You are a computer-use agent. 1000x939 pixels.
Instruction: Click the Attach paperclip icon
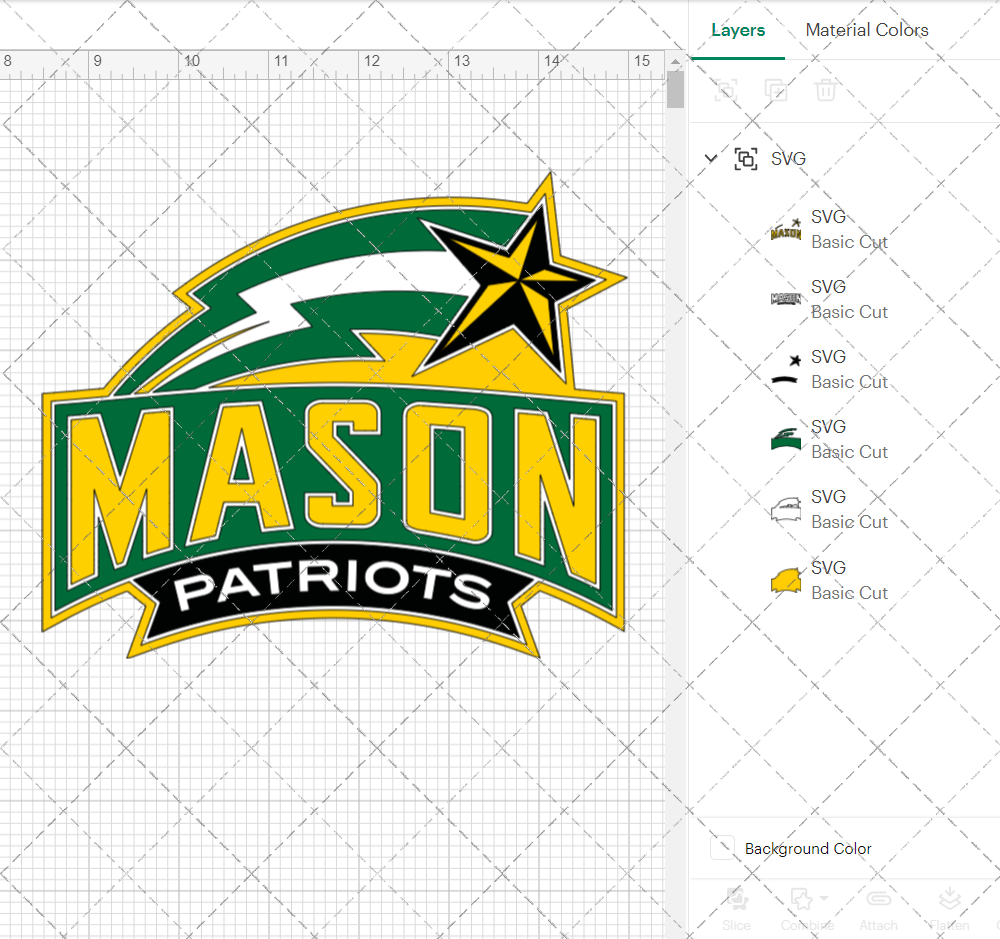878,899
